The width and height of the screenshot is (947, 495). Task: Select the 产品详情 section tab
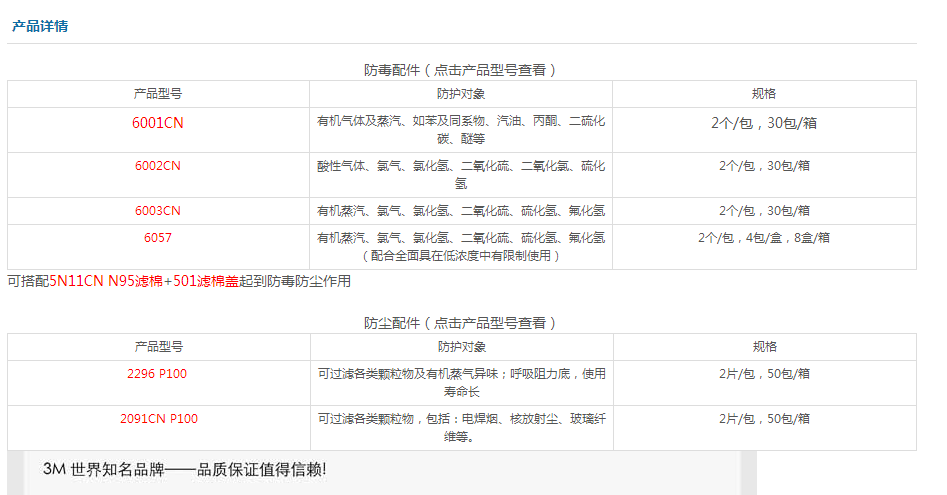40,27
